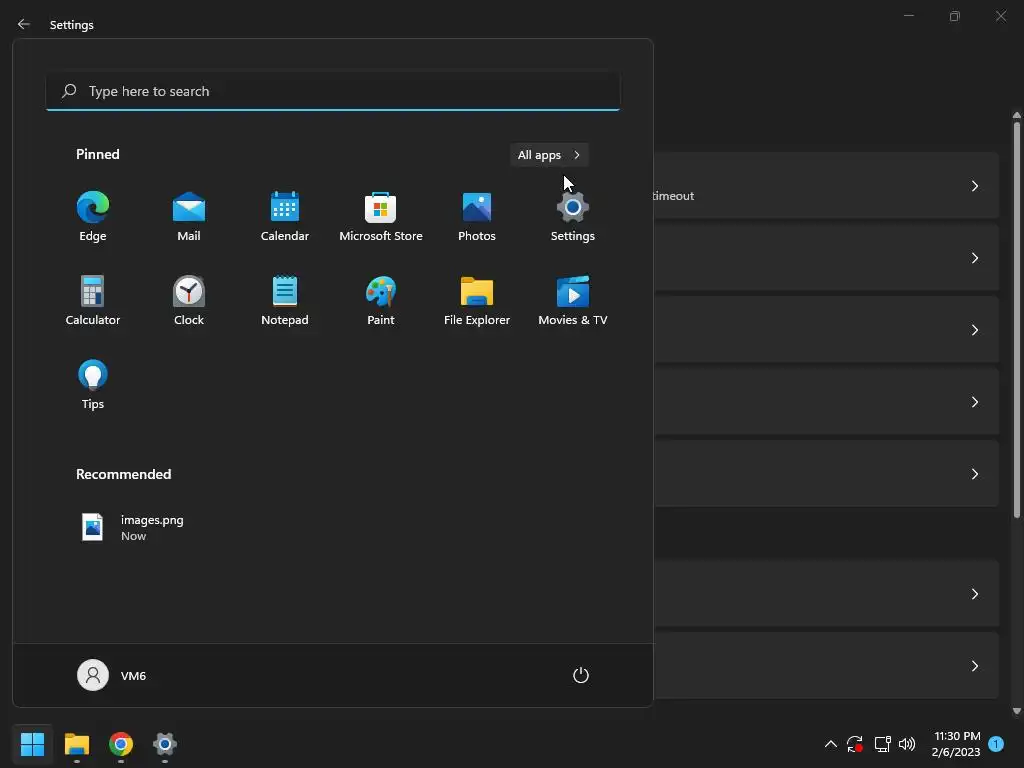The image size is (1024, 768).
Task: Show hidden system tray icons
Action: (x=831, y=744)
